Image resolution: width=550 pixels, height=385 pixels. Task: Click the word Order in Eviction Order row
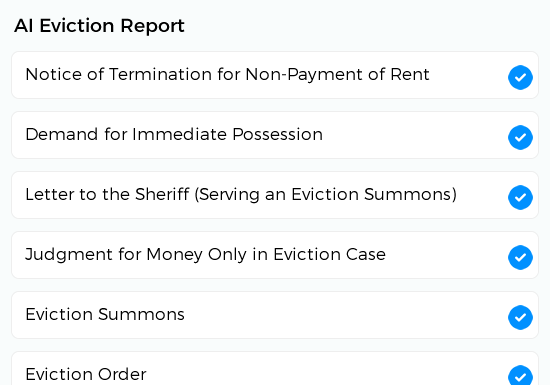pos(122,374)
